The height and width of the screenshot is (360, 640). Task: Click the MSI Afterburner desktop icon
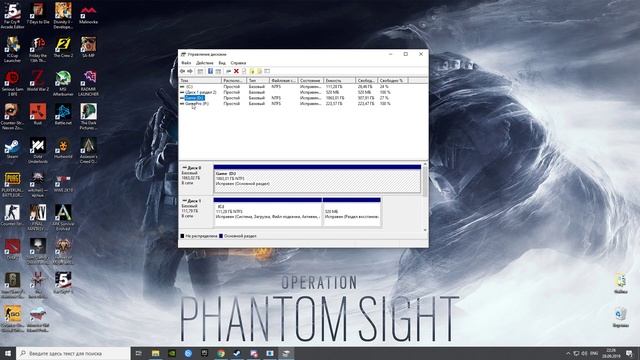[63, 83]
